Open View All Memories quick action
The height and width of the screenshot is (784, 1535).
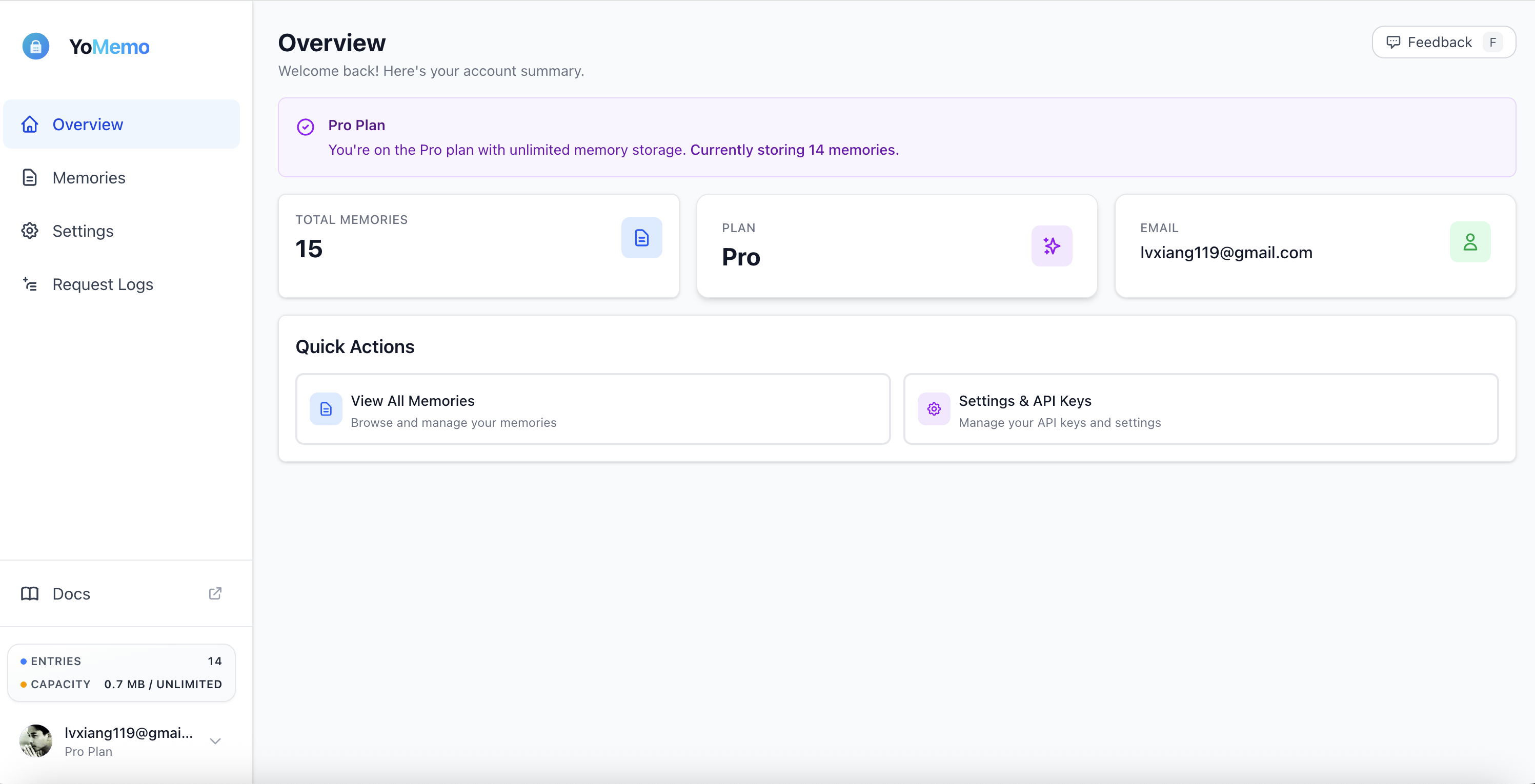click(x=592, y=409)
